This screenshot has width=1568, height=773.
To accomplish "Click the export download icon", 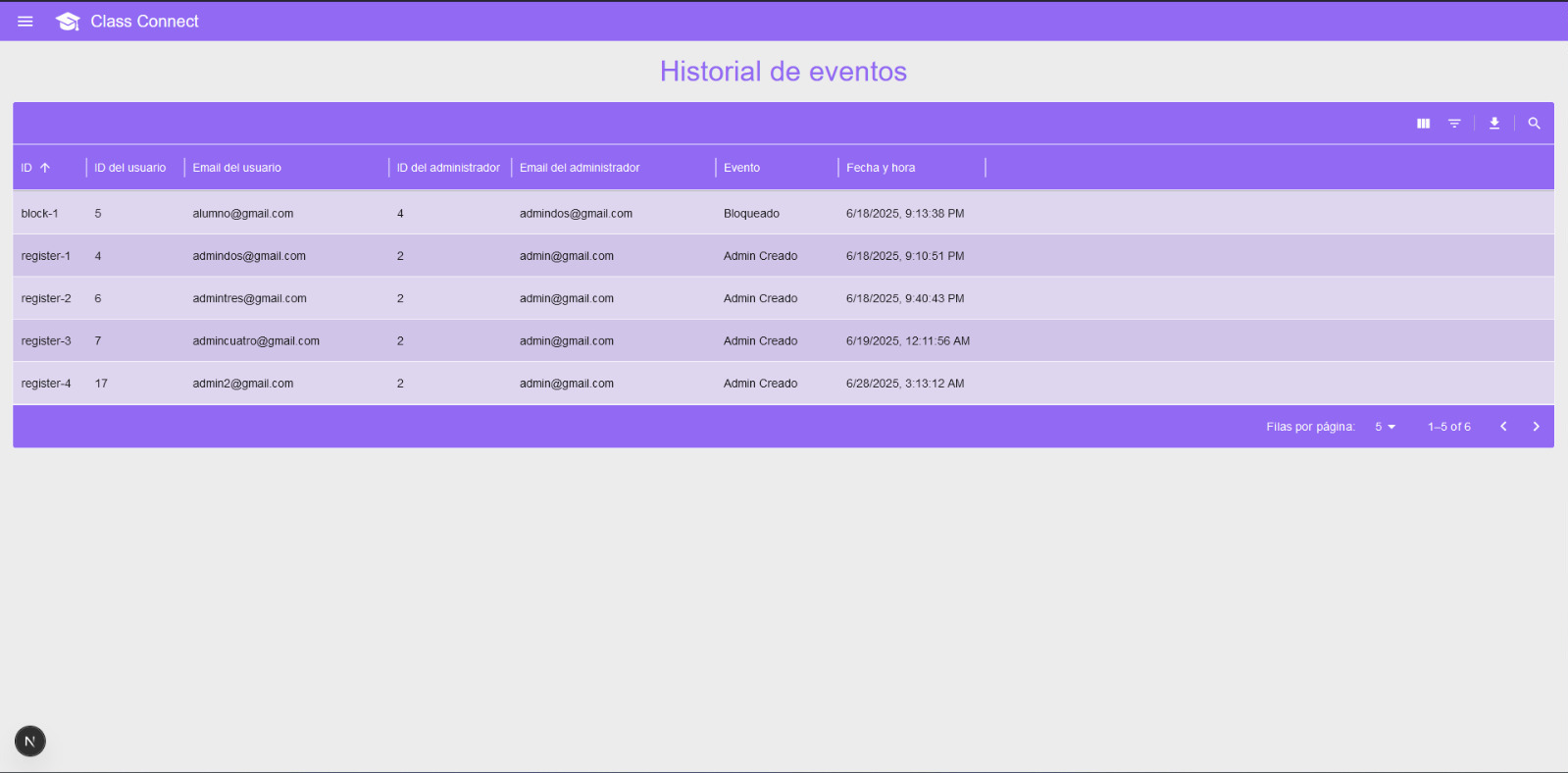I will (x=1494, y=124).
